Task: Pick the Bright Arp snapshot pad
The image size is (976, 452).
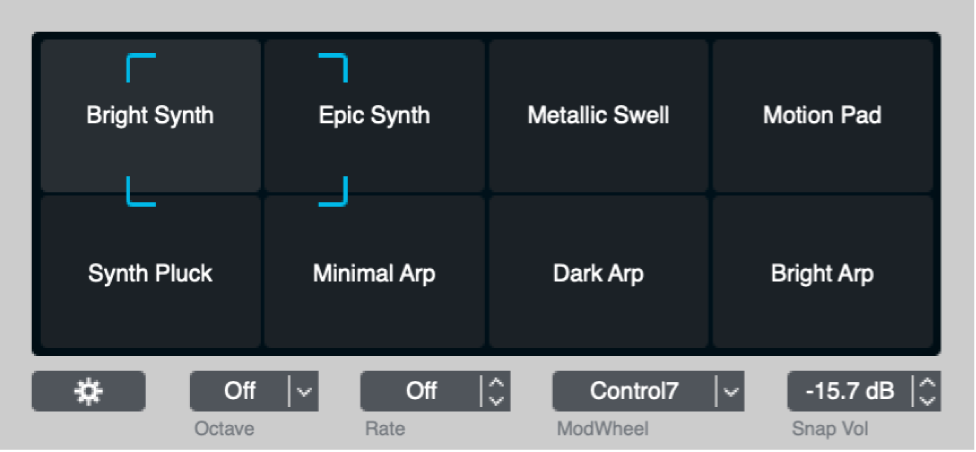Action: click(x=822, y=273)
